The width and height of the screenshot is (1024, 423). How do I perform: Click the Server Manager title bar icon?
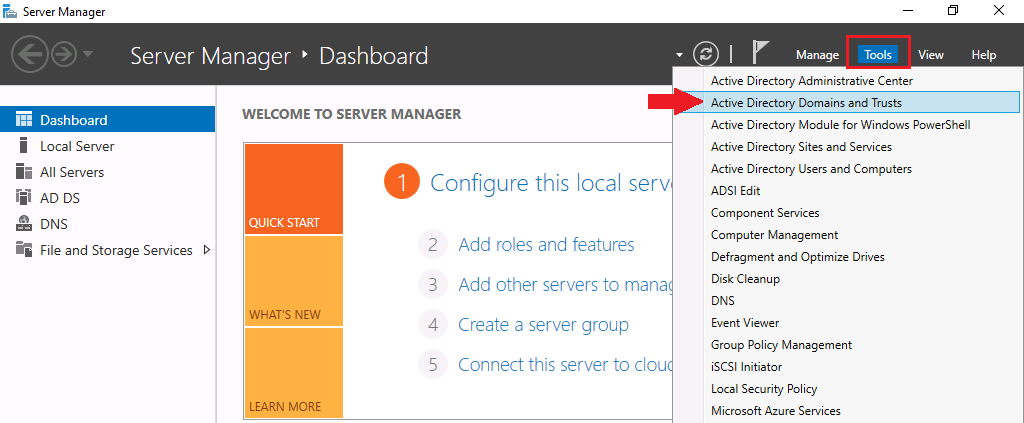(x=10, y=11)
